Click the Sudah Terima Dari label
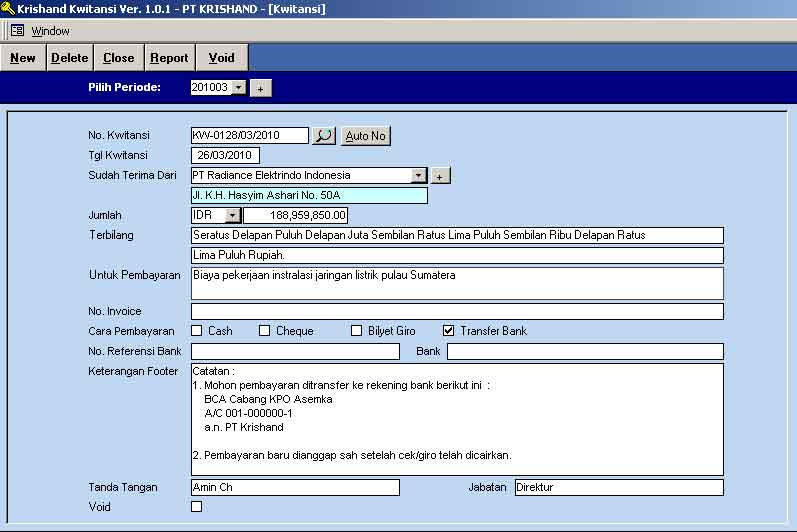 132,175
